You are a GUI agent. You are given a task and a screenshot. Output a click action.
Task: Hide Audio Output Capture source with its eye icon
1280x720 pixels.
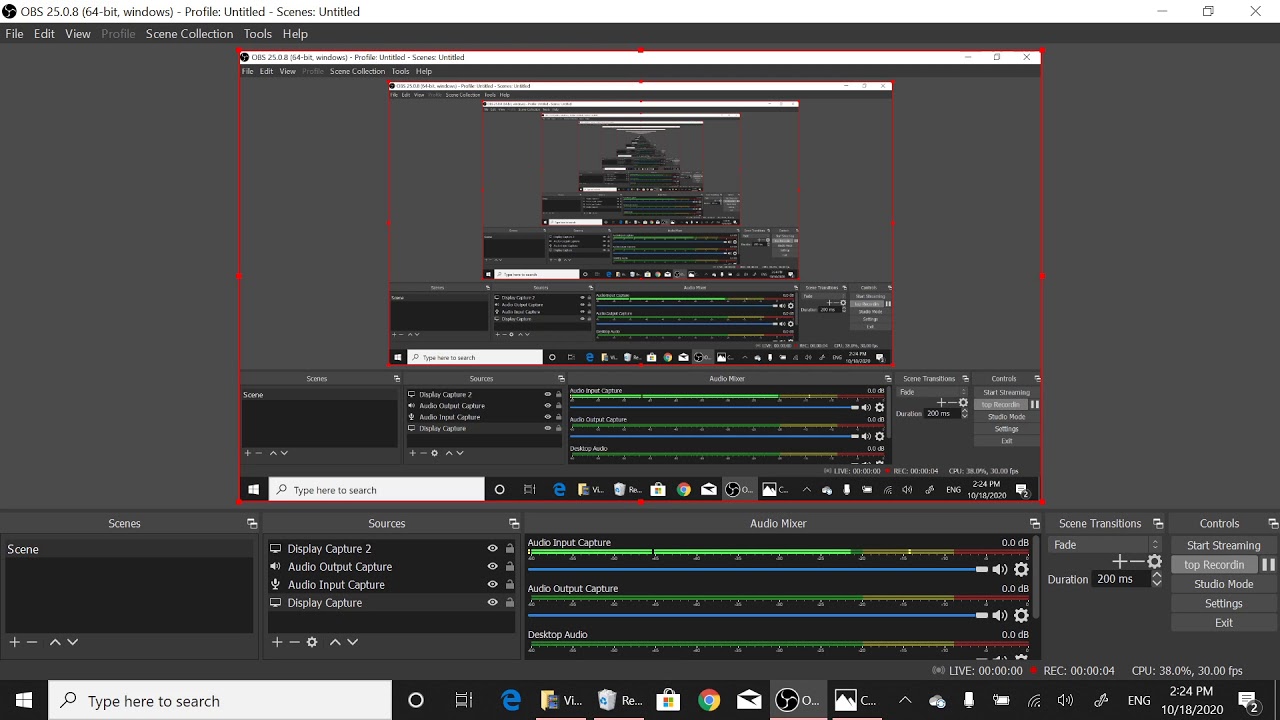[492, 567]
